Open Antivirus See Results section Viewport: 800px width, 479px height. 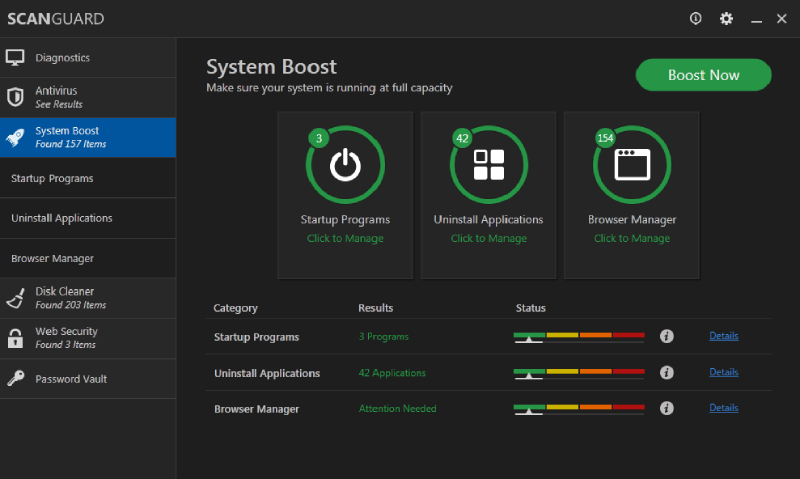click(88, 97)
